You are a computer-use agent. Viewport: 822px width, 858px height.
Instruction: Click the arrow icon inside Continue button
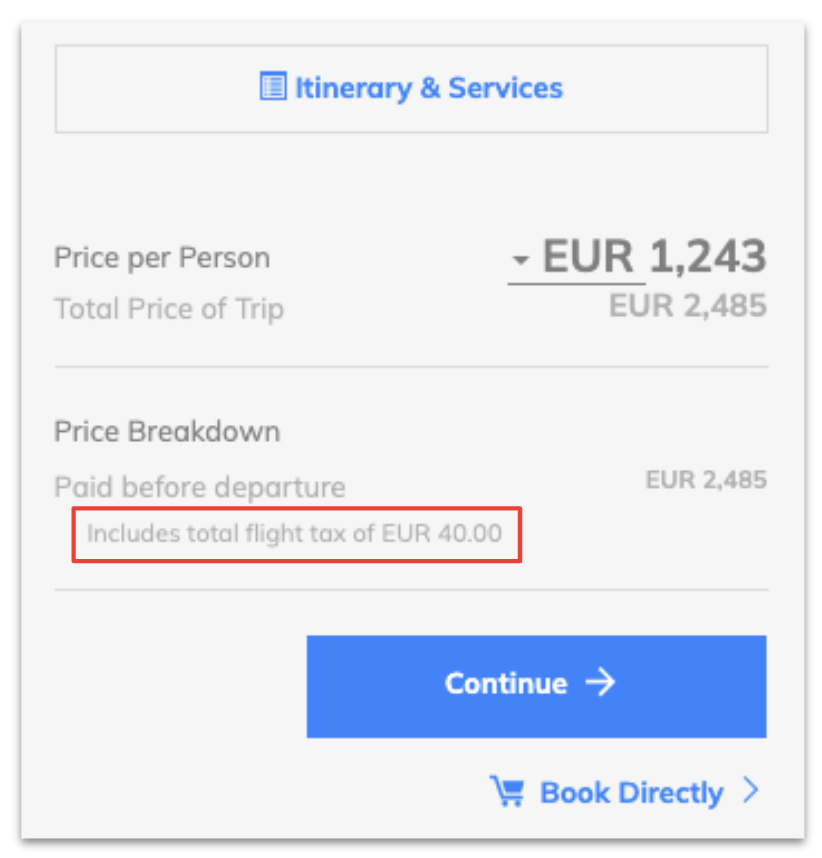[x=600, y=682]
